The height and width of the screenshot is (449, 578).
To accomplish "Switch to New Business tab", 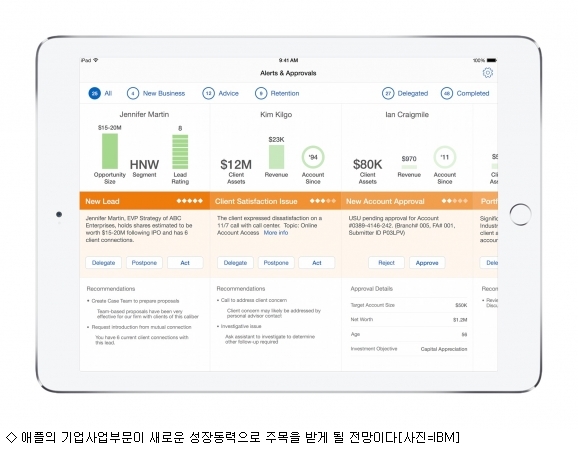I will tap(156, 93).
